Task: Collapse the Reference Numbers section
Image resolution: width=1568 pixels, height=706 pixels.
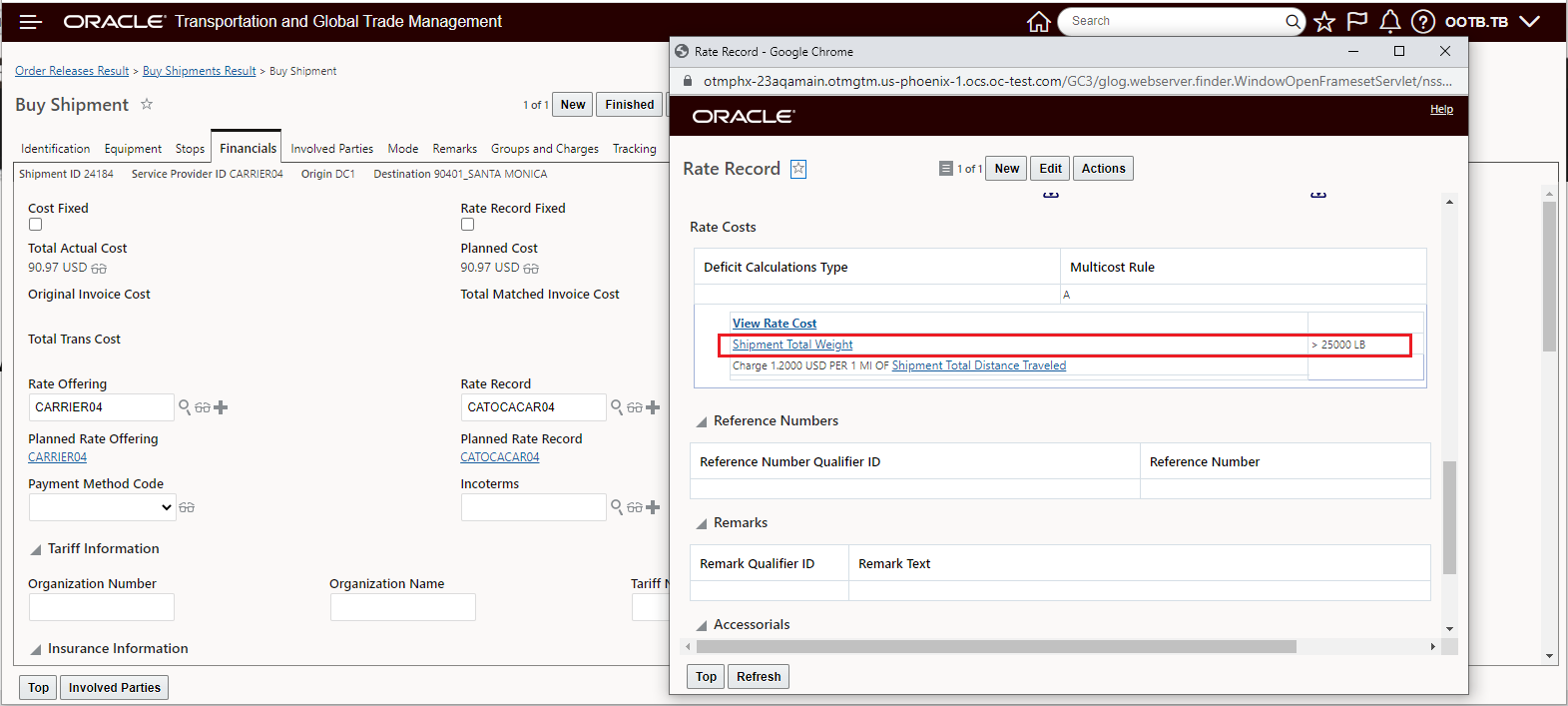Action: pos(702,422)
